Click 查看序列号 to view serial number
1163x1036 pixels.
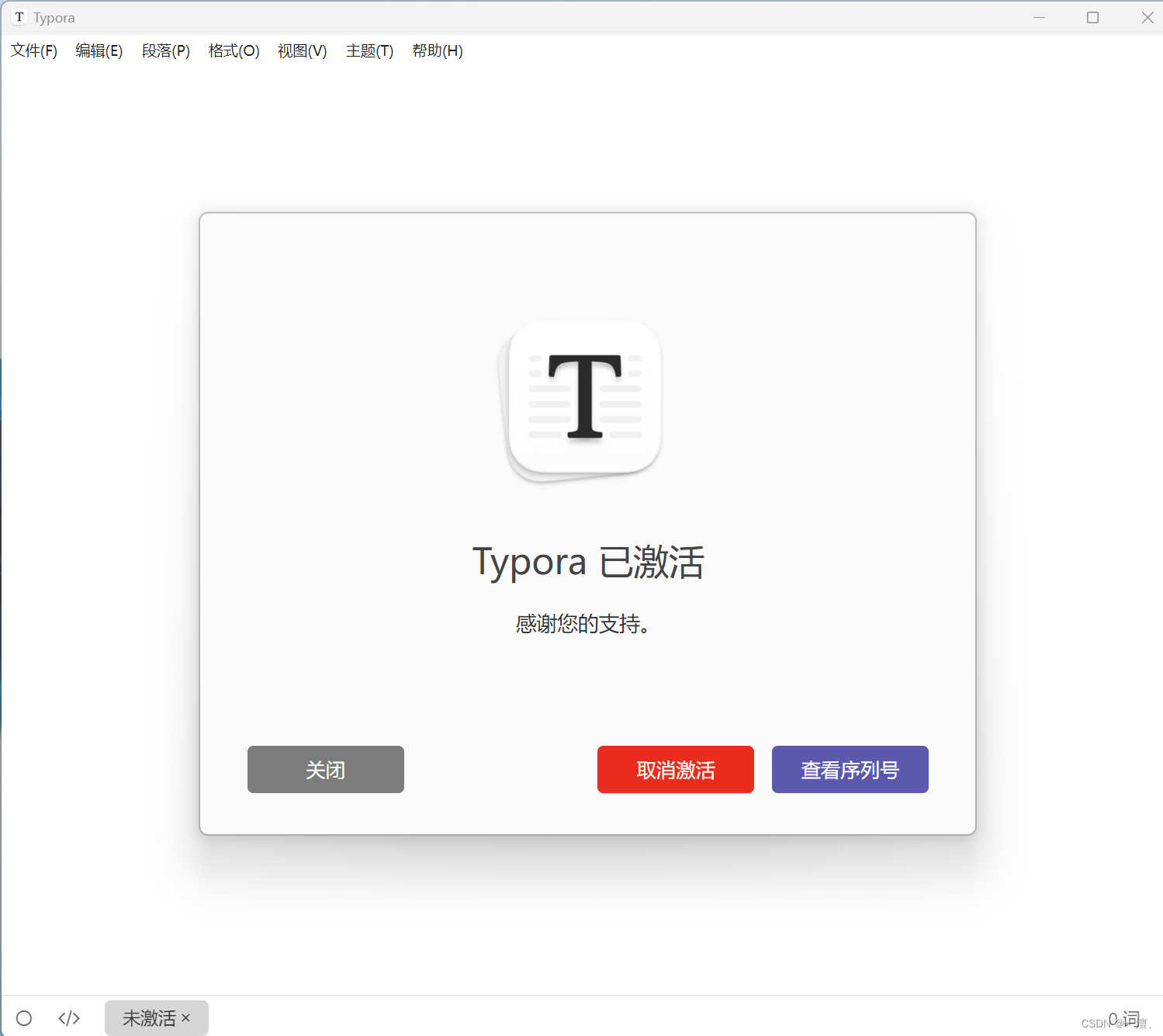click(850, 769)
